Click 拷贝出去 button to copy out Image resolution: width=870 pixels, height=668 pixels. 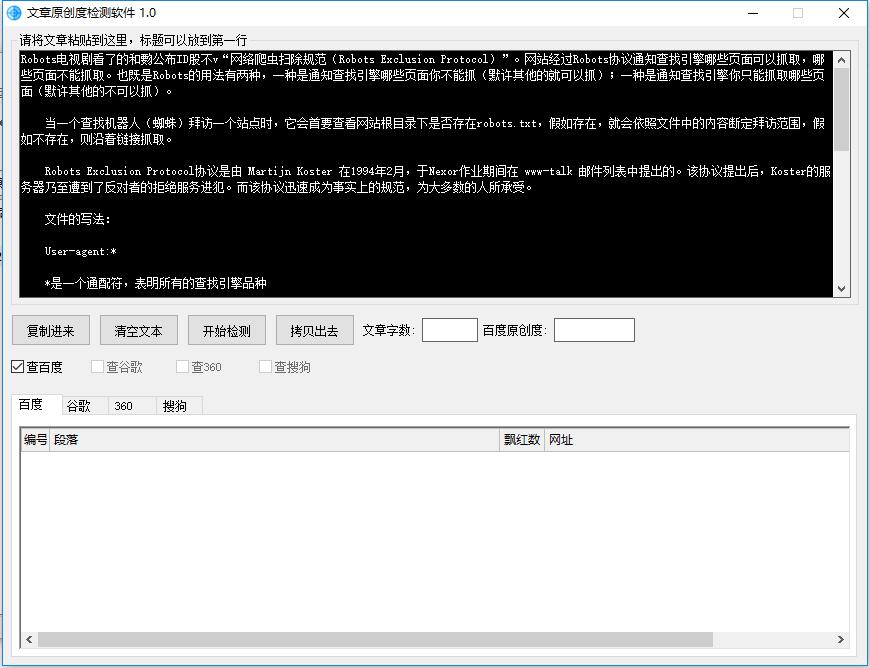(x=315, y=331)
